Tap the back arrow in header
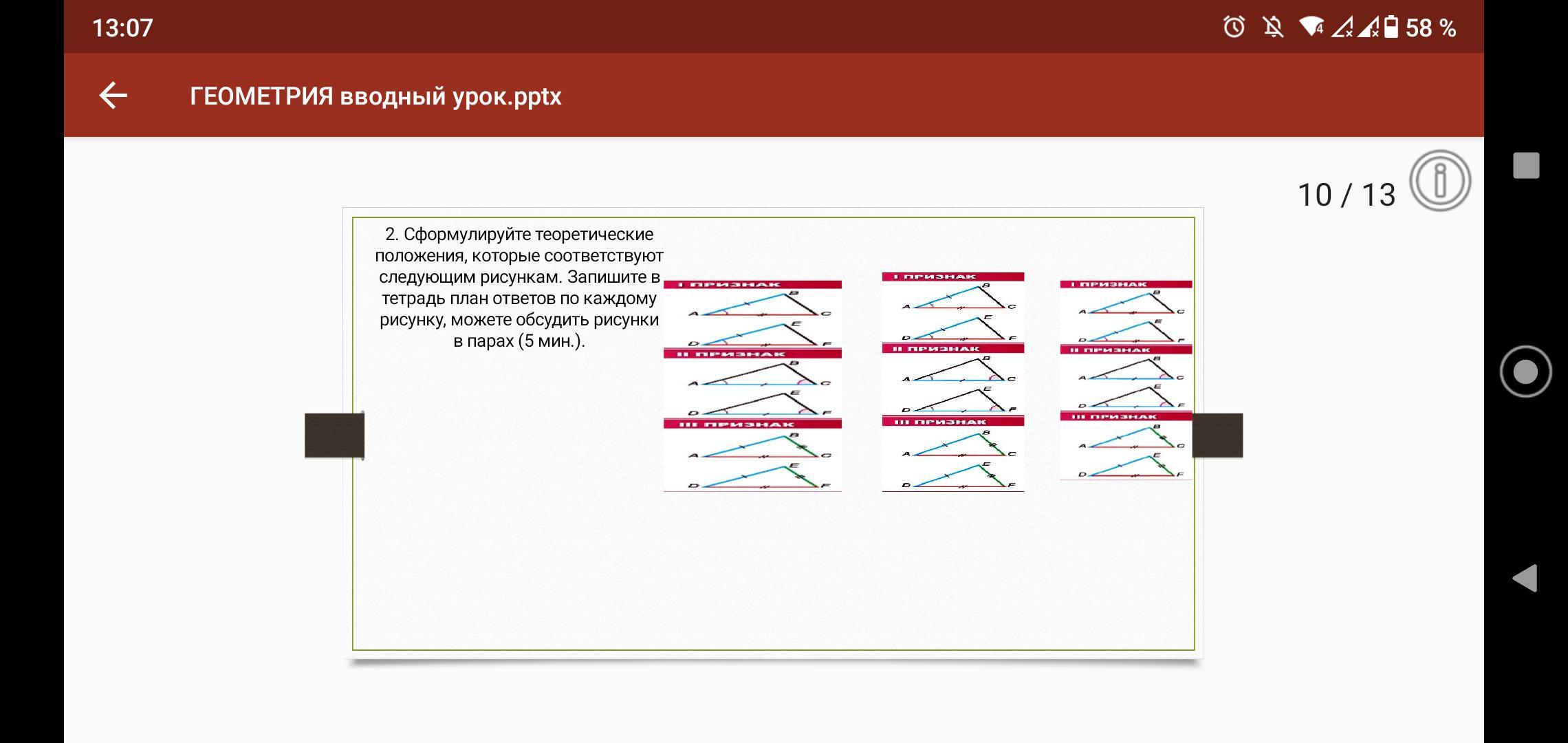The width and height of the screenshot is (1568, 743). pyautogui.click(x=113, y=96)
